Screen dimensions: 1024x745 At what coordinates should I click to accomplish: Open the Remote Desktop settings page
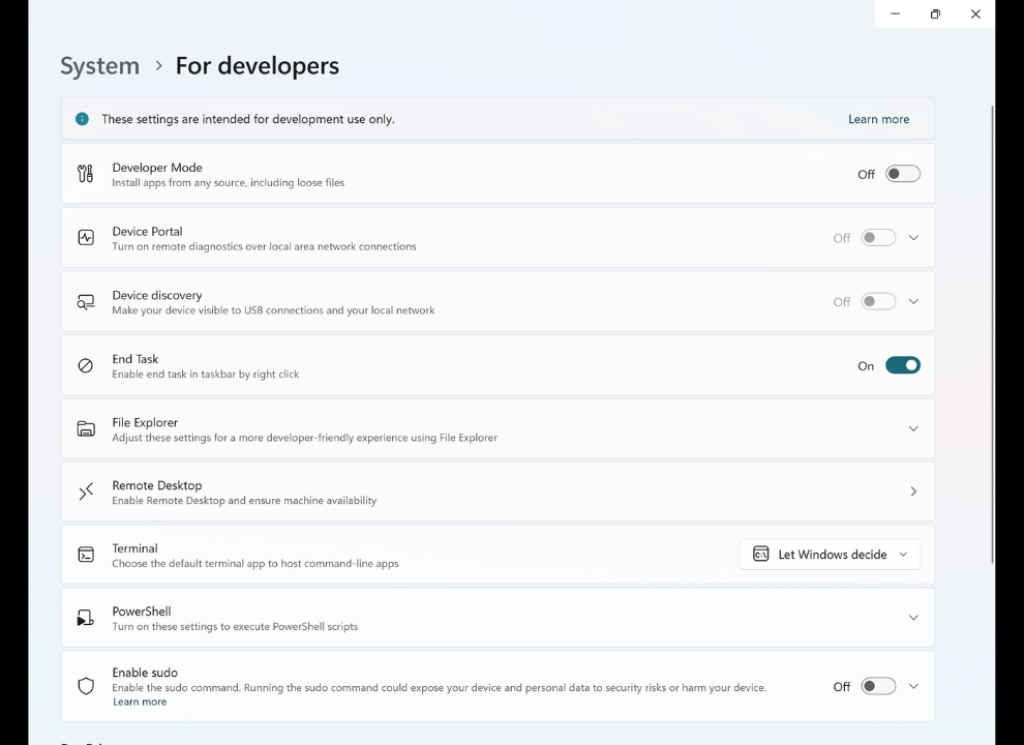tap(913, 491)
